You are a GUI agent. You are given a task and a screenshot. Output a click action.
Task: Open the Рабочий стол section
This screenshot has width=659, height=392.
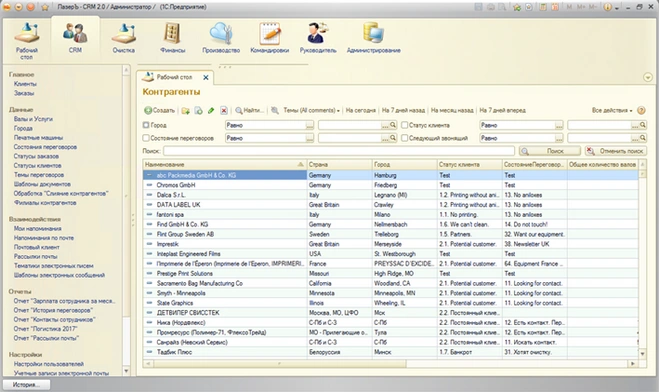pos(26,41)
